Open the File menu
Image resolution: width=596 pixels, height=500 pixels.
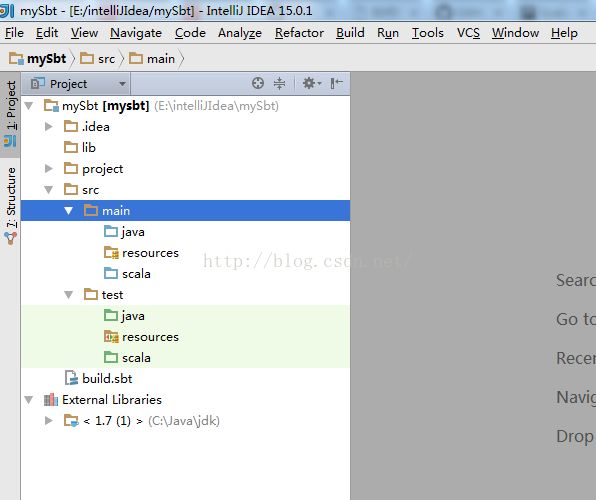point(14,33)
